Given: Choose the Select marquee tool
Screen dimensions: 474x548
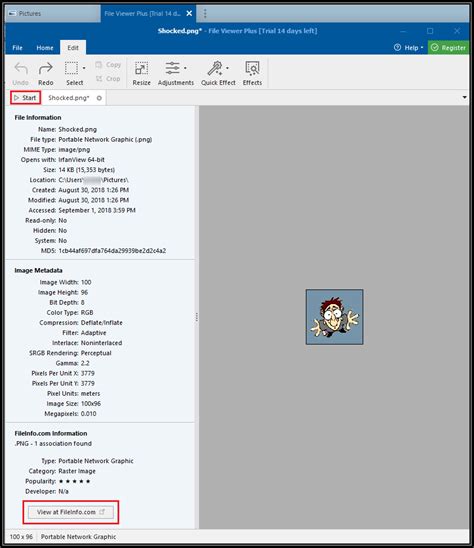Looking at the screenshot, I should tap(71, 68).
